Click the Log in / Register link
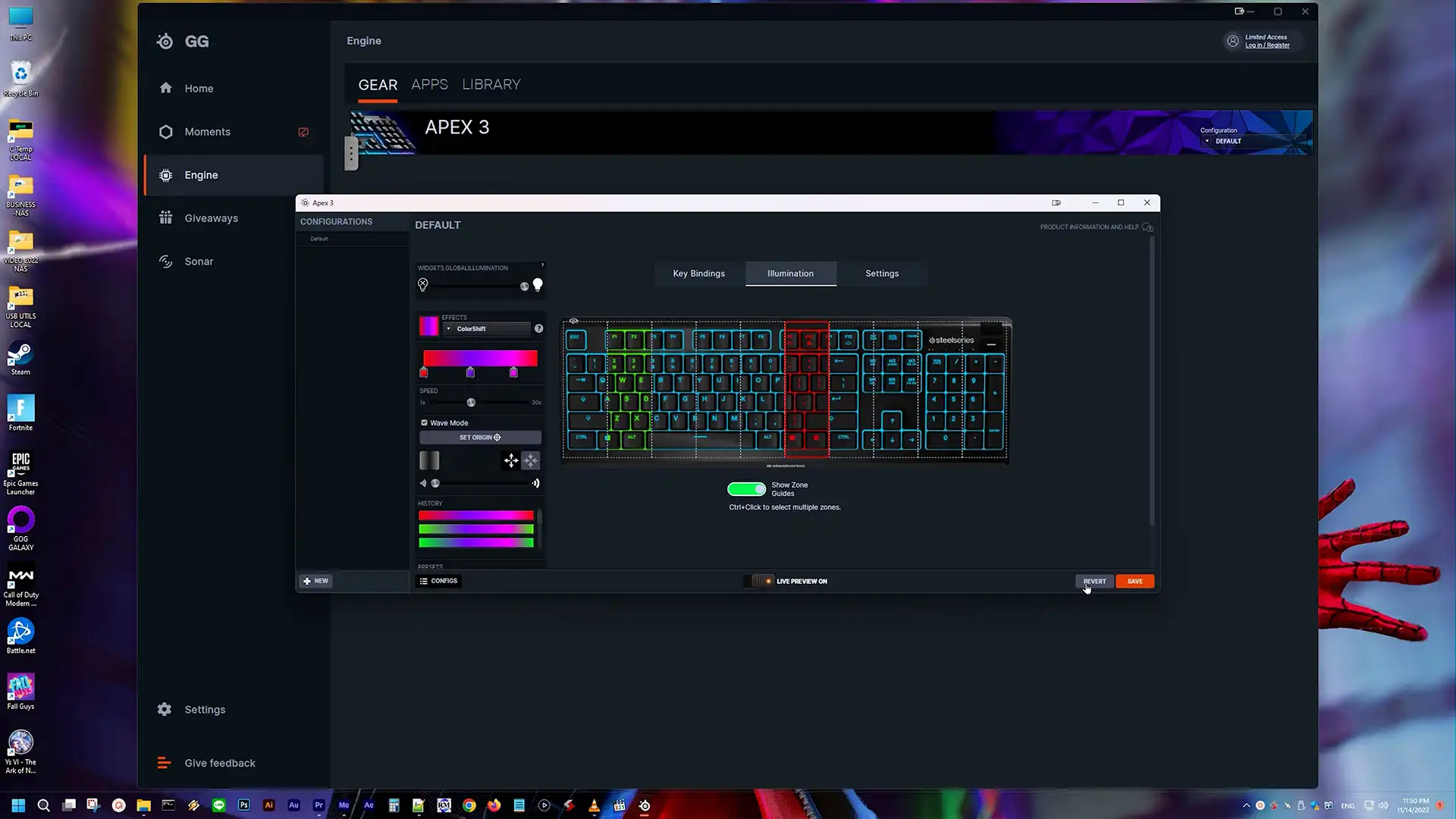Image resolution: width=1456 pixels, height=819 pixels. pyautogui.click(x=1267, y=45)
